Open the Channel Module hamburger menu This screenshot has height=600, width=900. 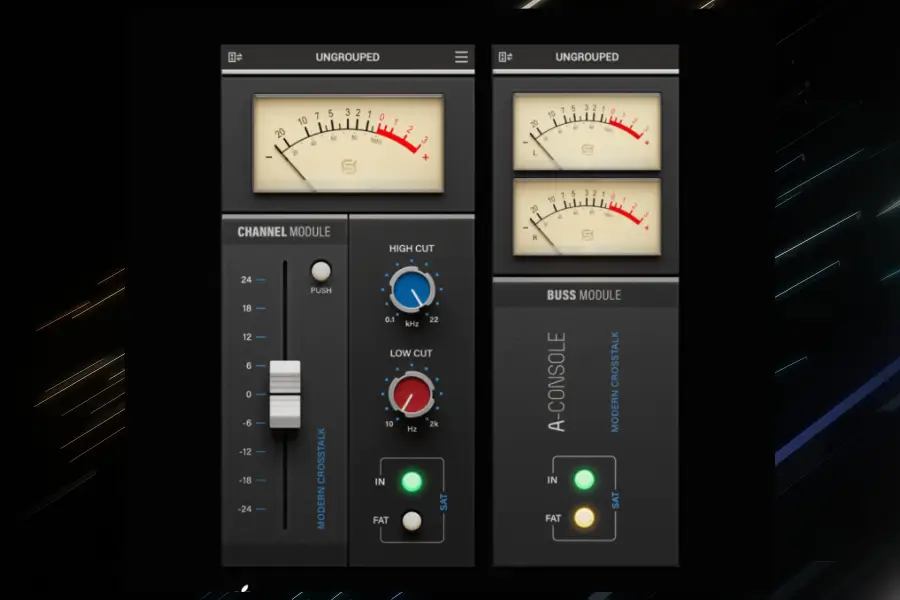click(461, 57)
